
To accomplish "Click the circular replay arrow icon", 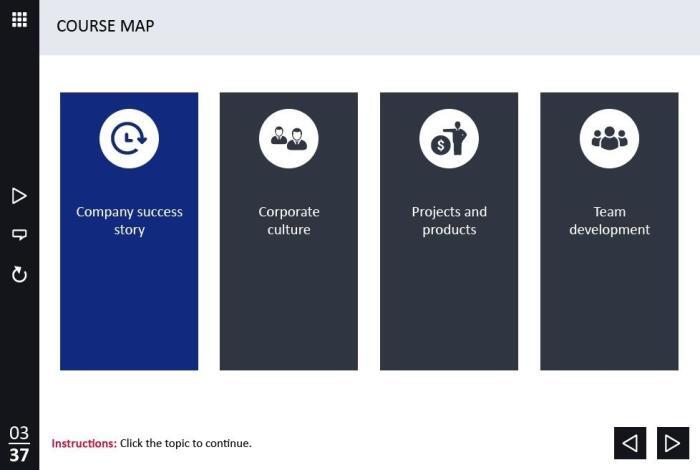I will pos(19,274).
